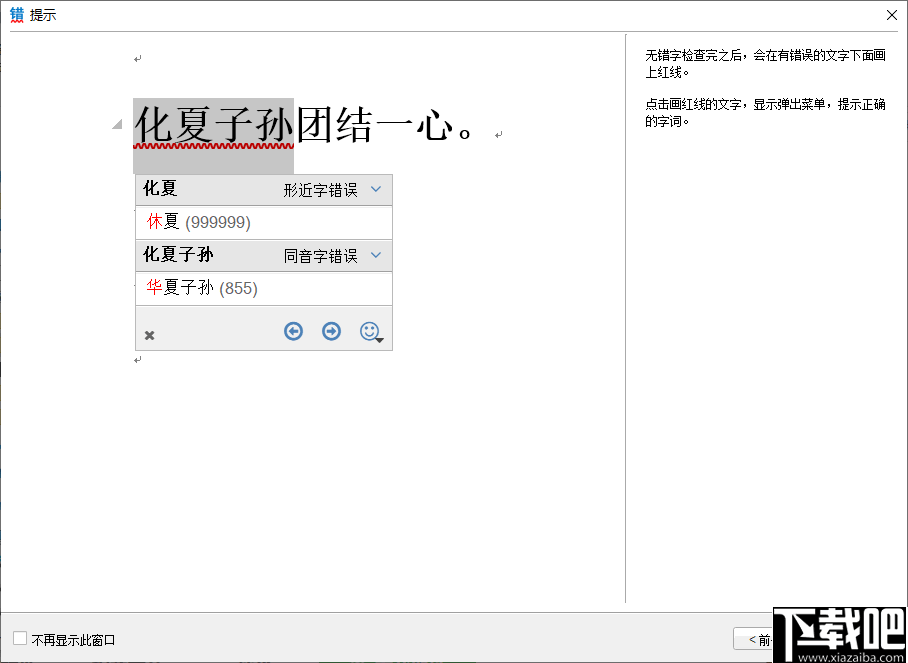Click the hint paragraph starting 无错字检查完之后
This screenshot has width=908, height=663.
point(766,64)
